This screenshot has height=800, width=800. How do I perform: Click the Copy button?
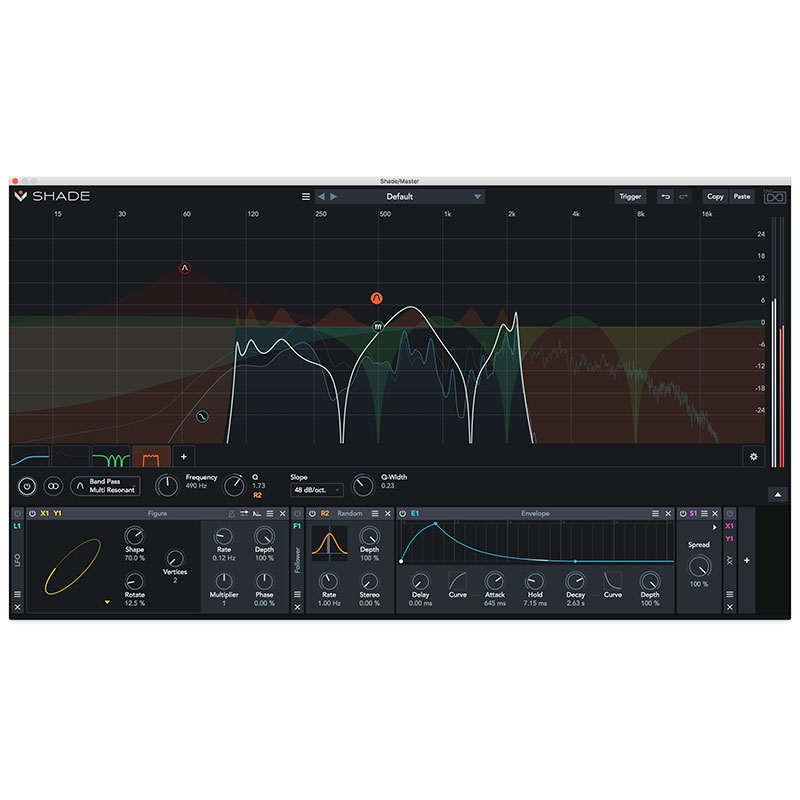(x=715, y=196)
